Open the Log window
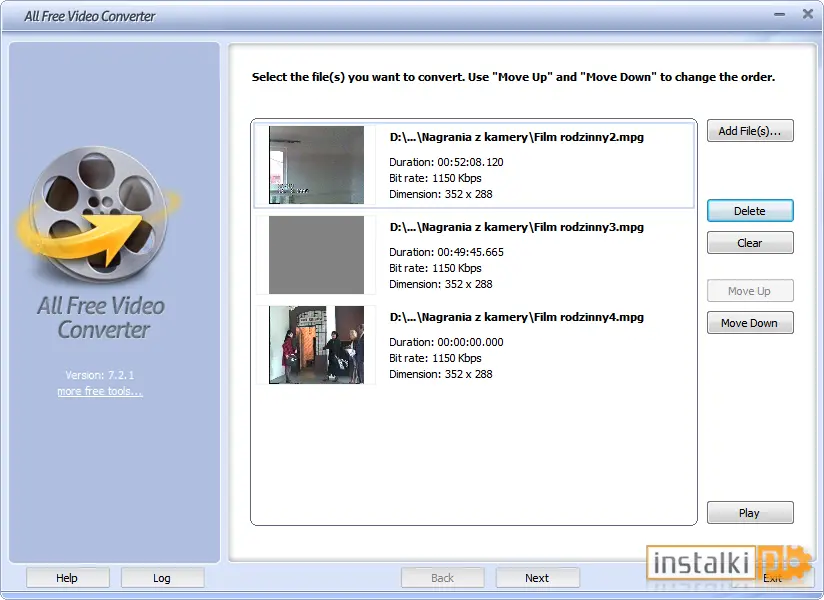 click(162, 578)
